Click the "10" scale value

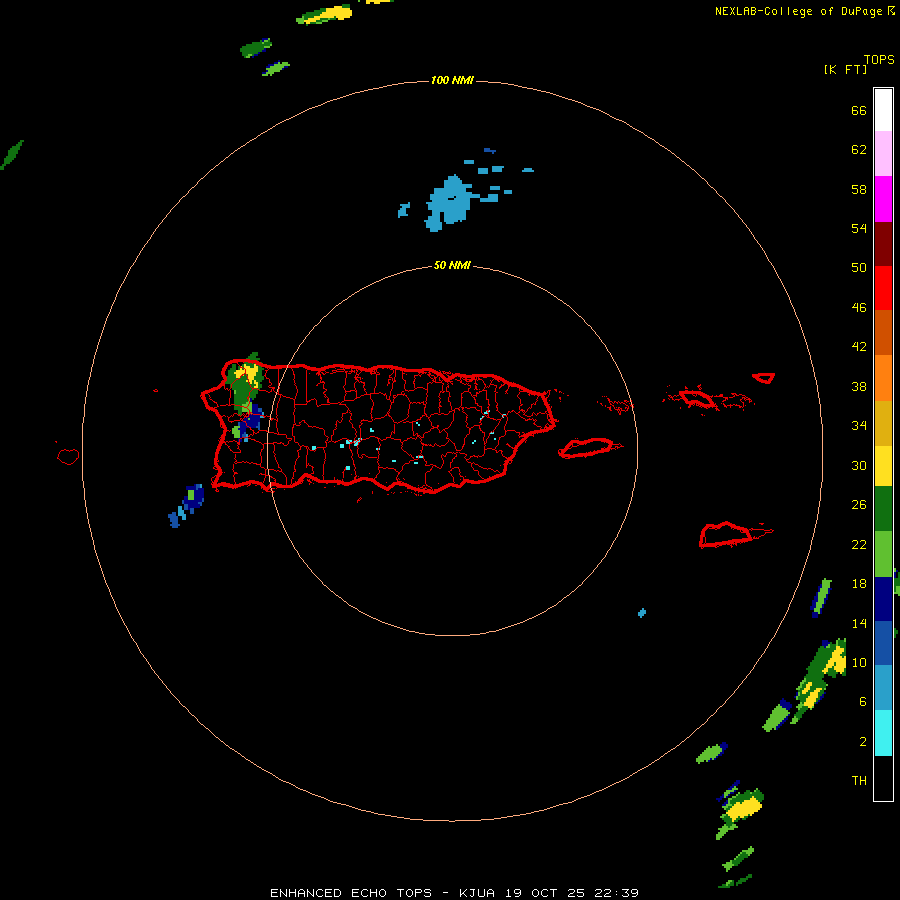pyautogui.click(x=859, y=662)
